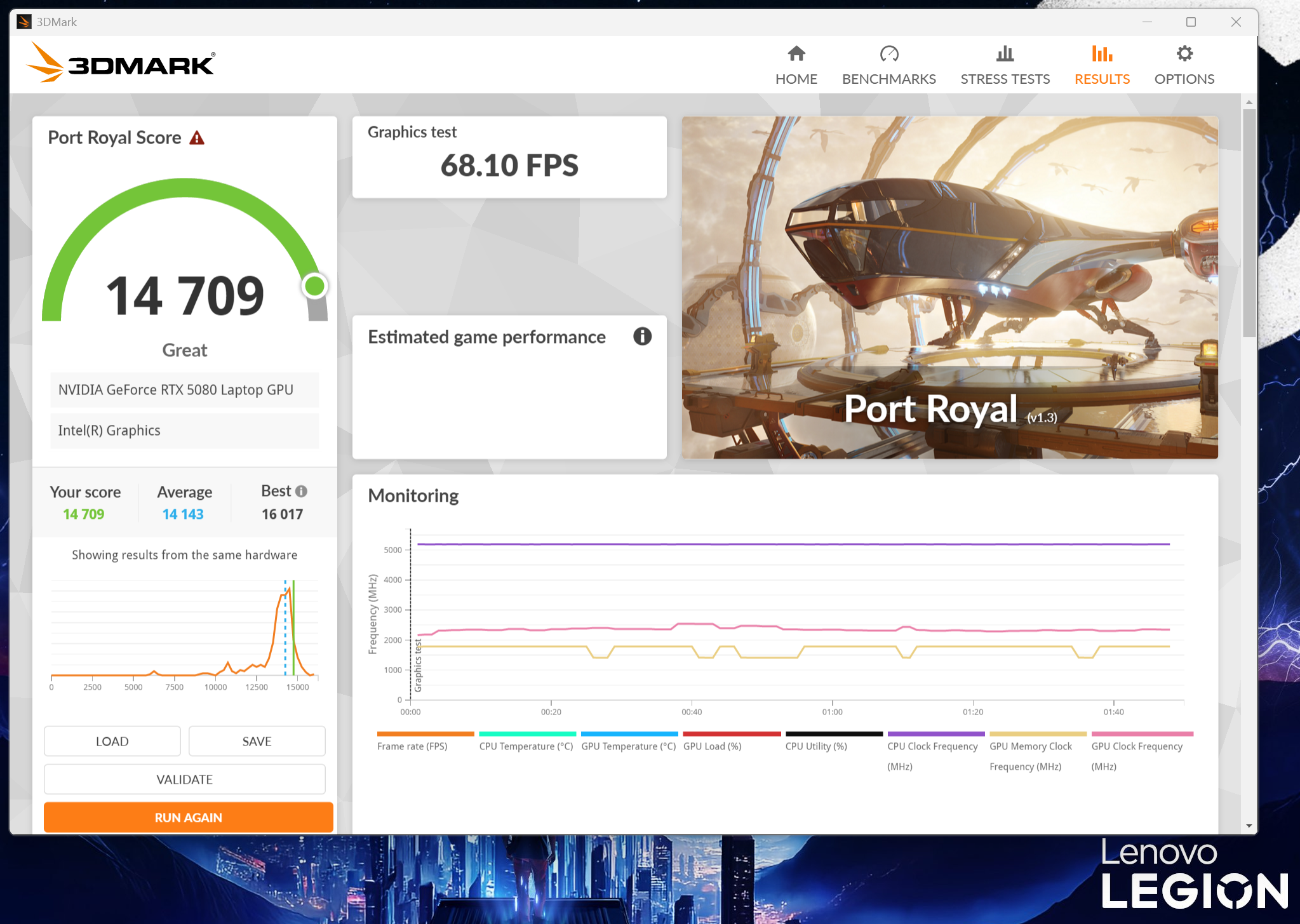Viewport: 1300px width, 924px height.
Task: Click the SAVE button
Action: [x=257, y=741]
